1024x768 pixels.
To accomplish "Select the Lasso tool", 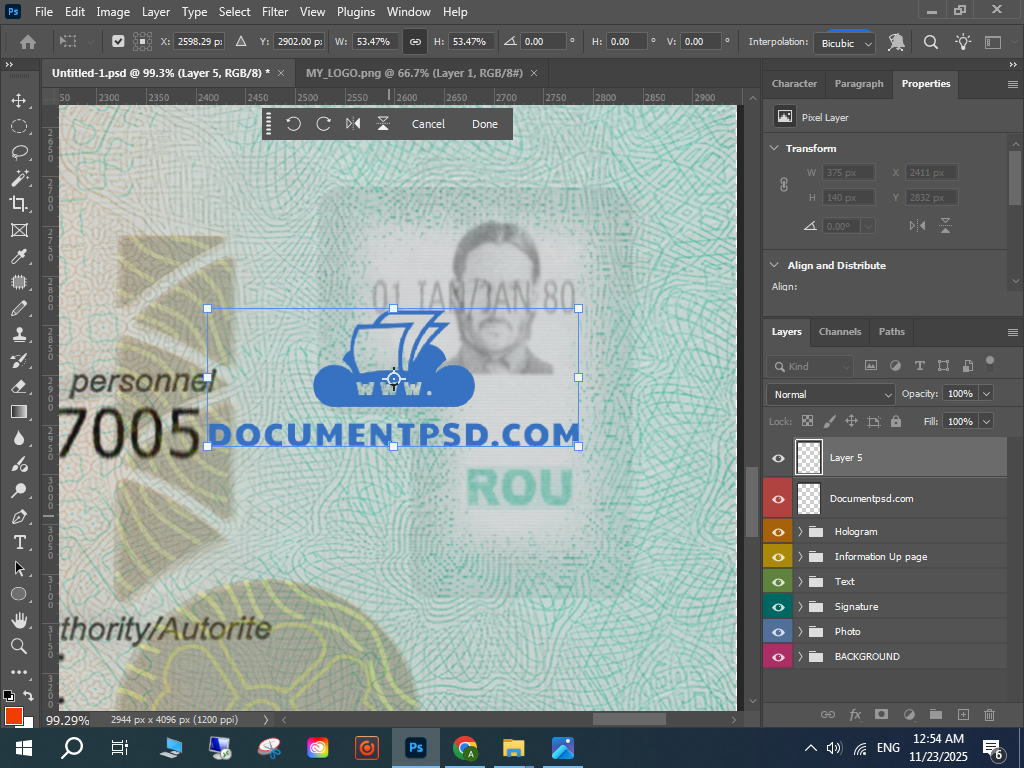I will [x=19, y=152].
